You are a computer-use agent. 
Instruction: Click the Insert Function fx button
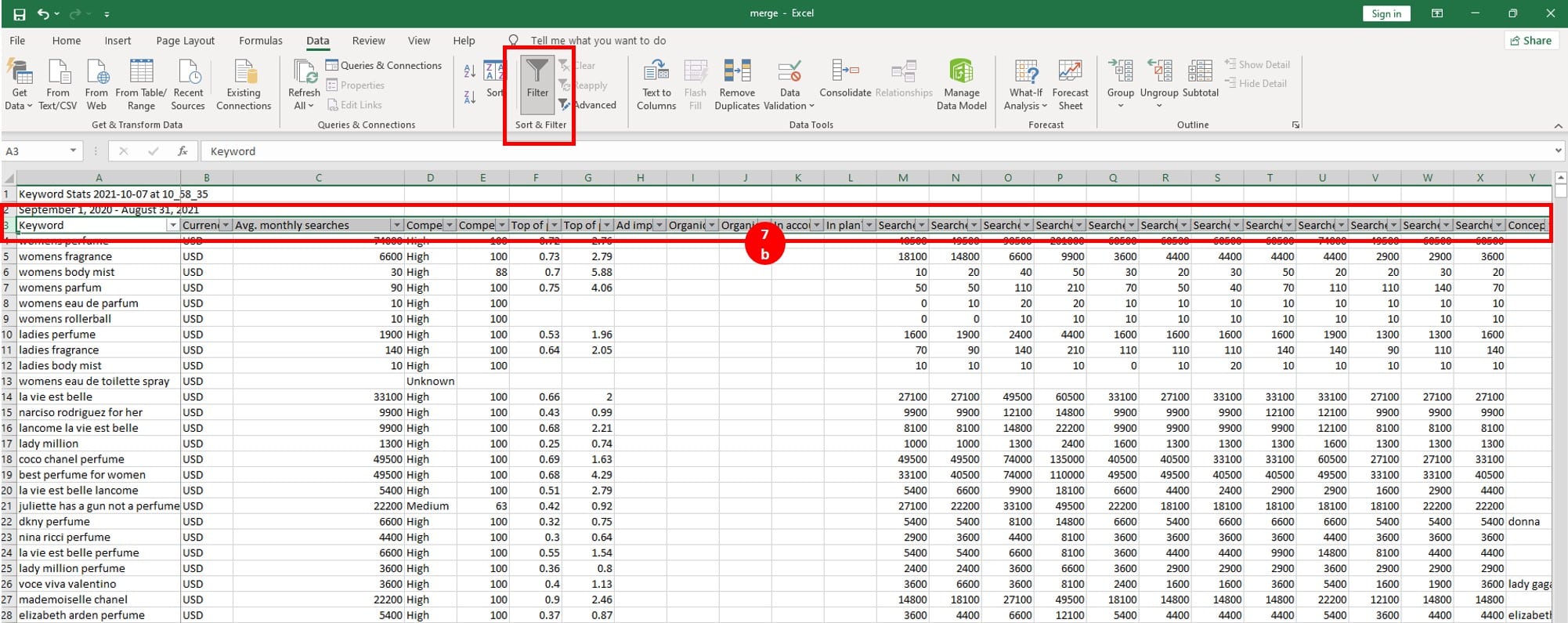(x=182, y=151)
